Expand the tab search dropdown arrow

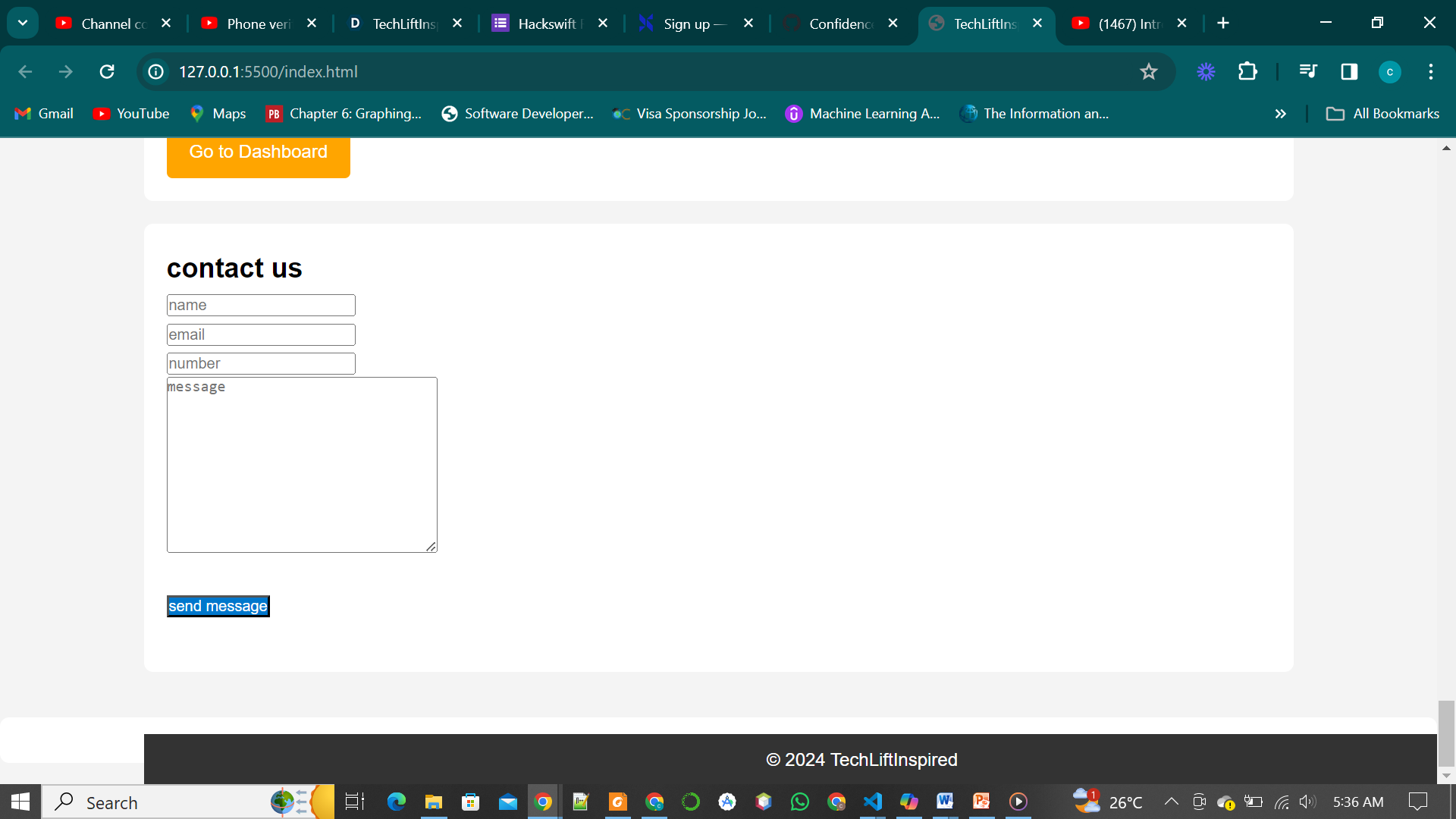point(23,23)
